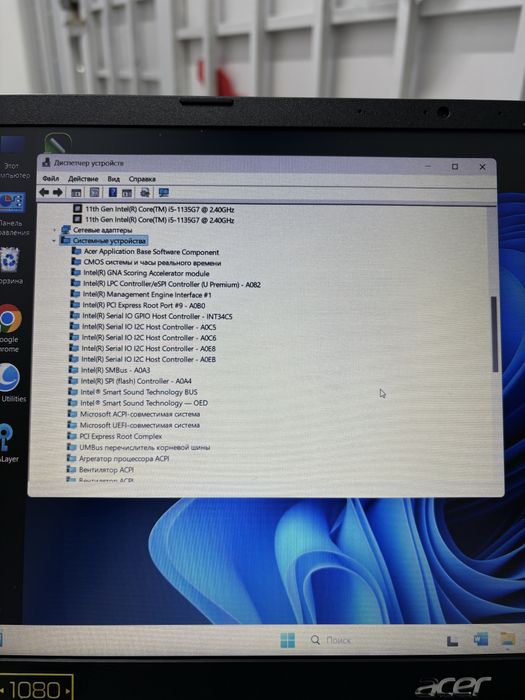Select Intel(R) Management Engine Interface #1
The height and width of the screenshot is (700, 525).
[x=147, y=295]
